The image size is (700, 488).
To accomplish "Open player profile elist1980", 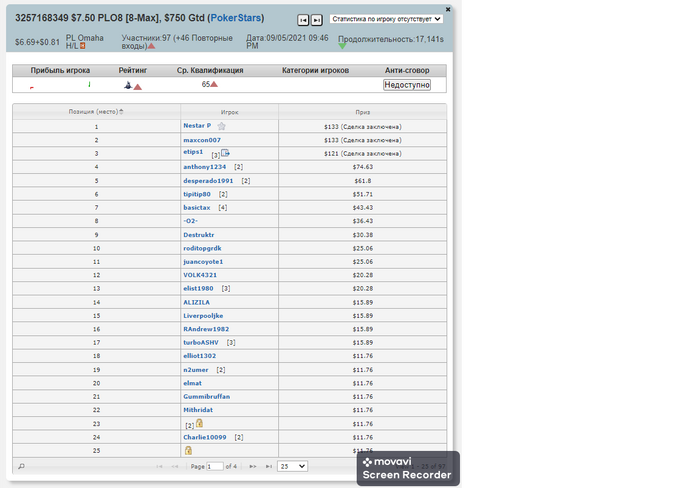I will point(198,288).
